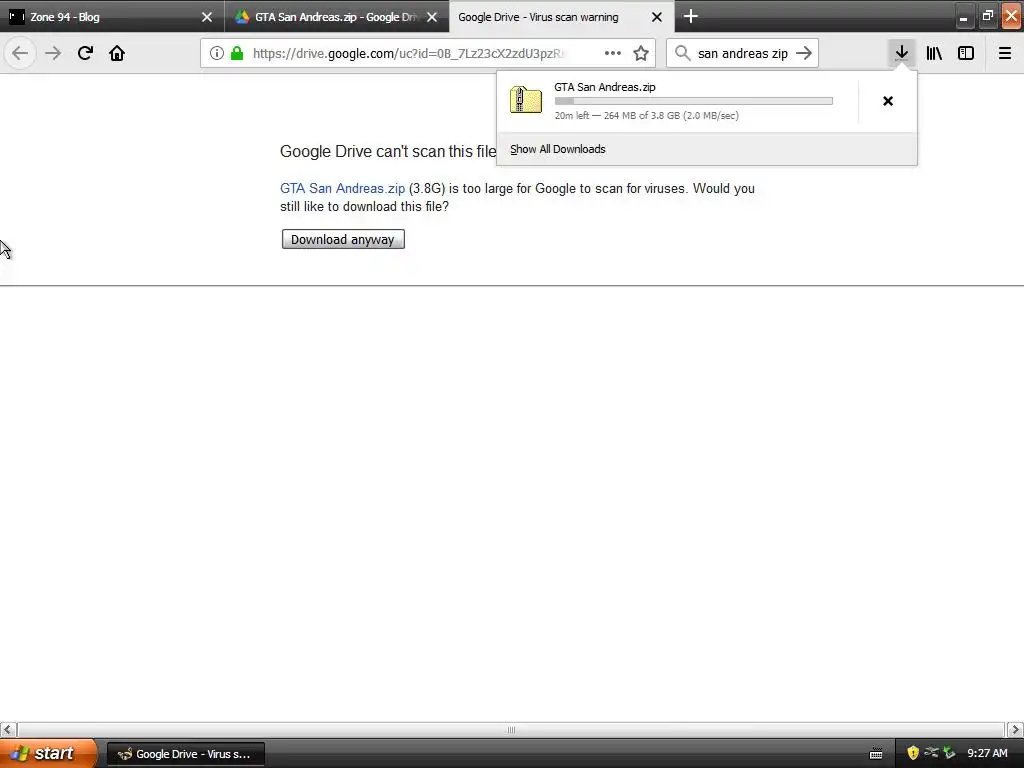Select the Google Drive taskbar button
1024x768 pixels.
click(x=185, y=754)
